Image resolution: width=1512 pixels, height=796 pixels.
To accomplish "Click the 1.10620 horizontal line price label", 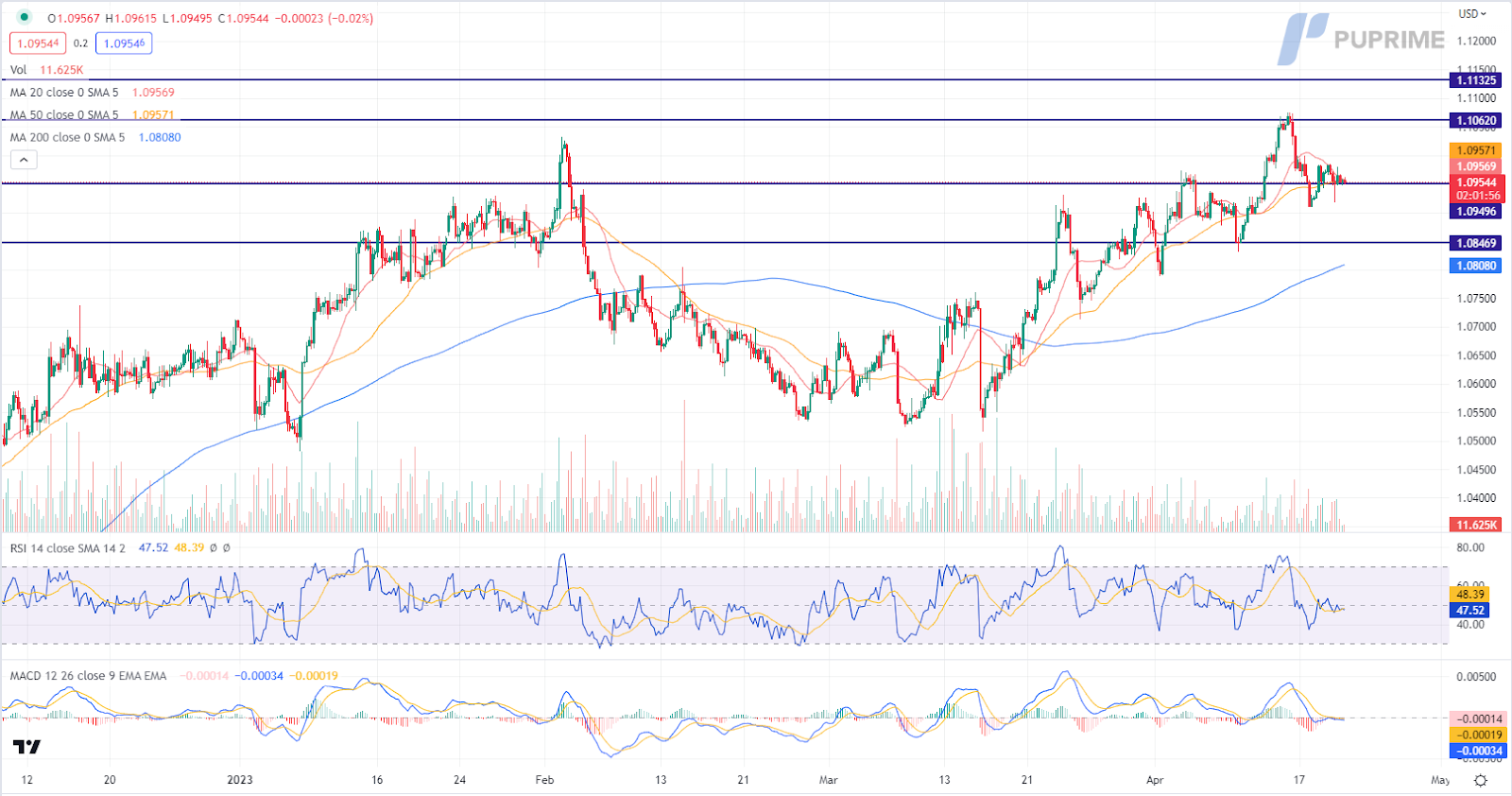I will [1476, 121].
